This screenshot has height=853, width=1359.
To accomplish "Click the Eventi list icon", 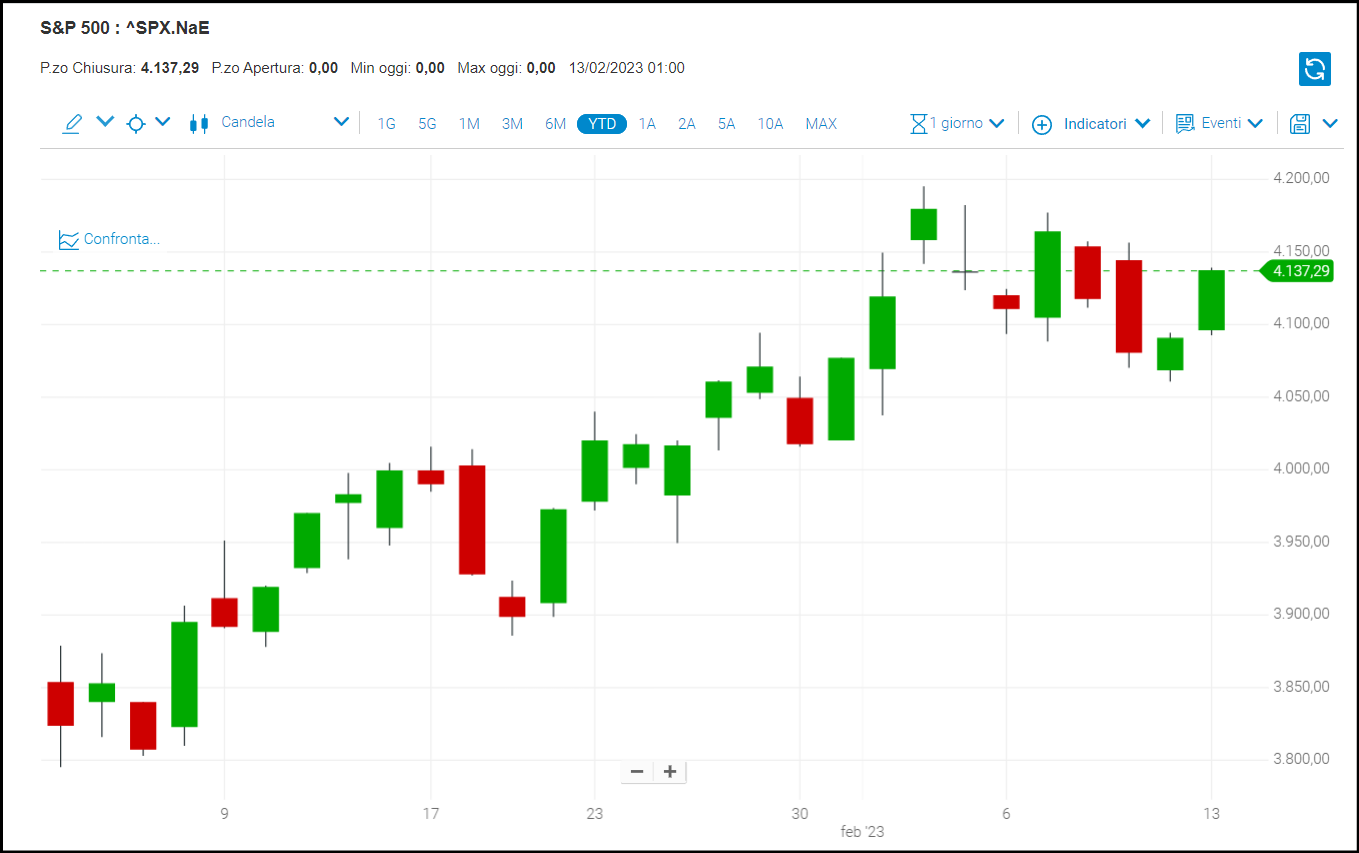I will (x=1185, y=123).
